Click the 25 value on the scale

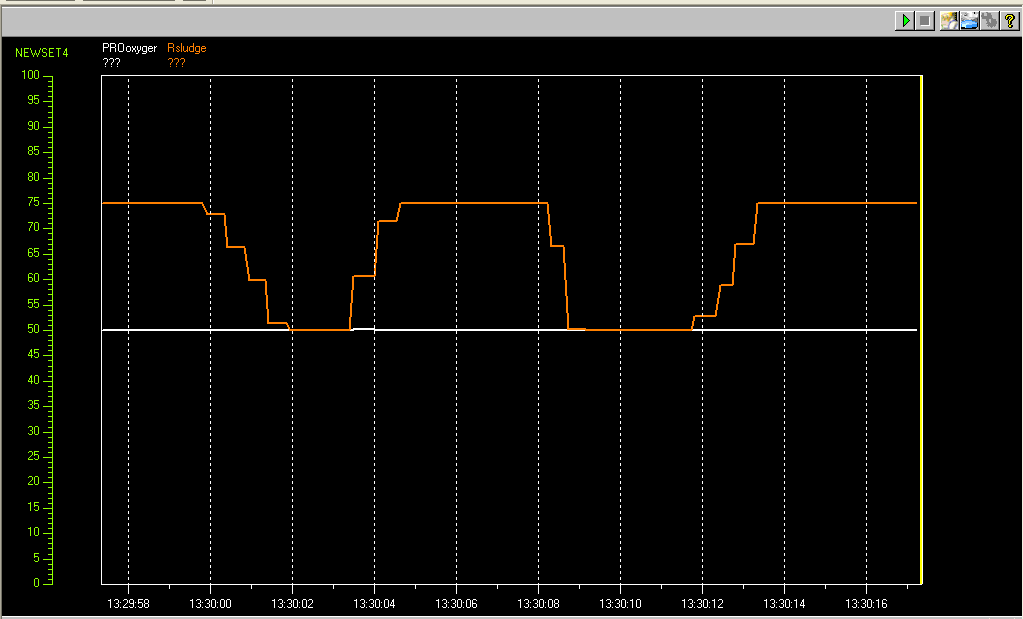coord(33,456)
